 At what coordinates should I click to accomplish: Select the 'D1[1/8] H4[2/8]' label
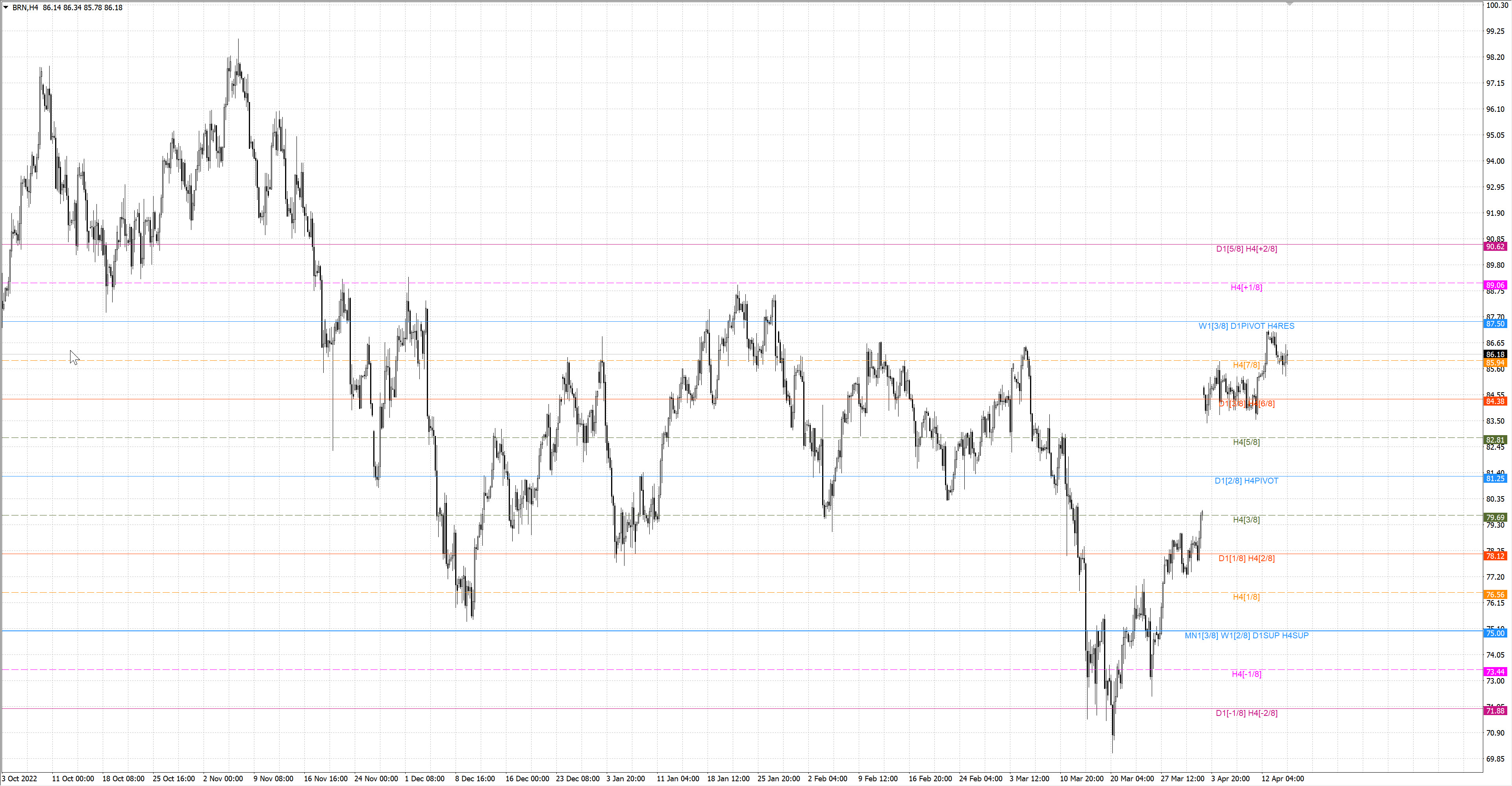point(1246,558)
